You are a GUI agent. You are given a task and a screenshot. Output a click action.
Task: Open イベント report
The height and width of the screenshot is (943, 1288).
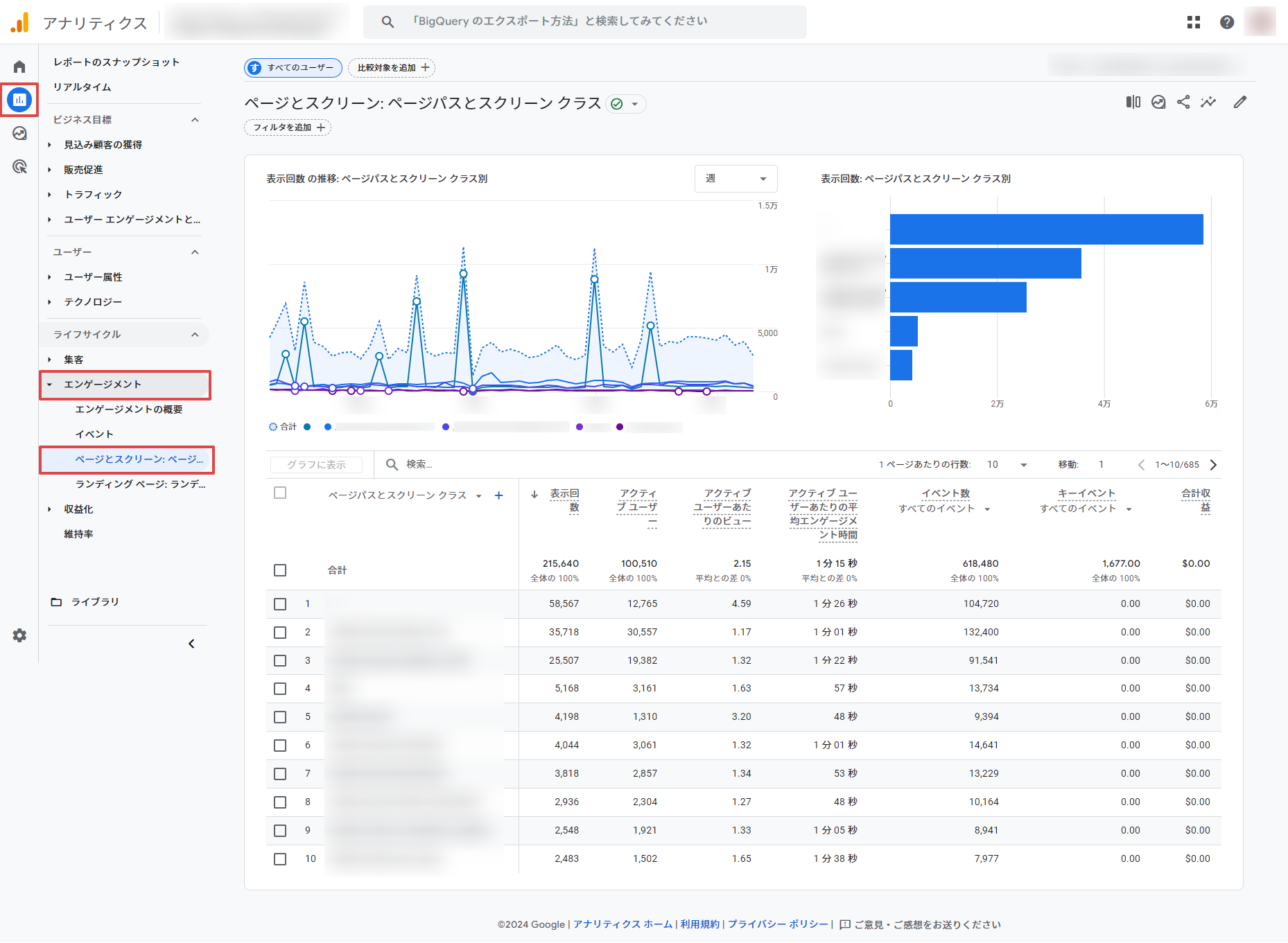(x=94, y=434)
